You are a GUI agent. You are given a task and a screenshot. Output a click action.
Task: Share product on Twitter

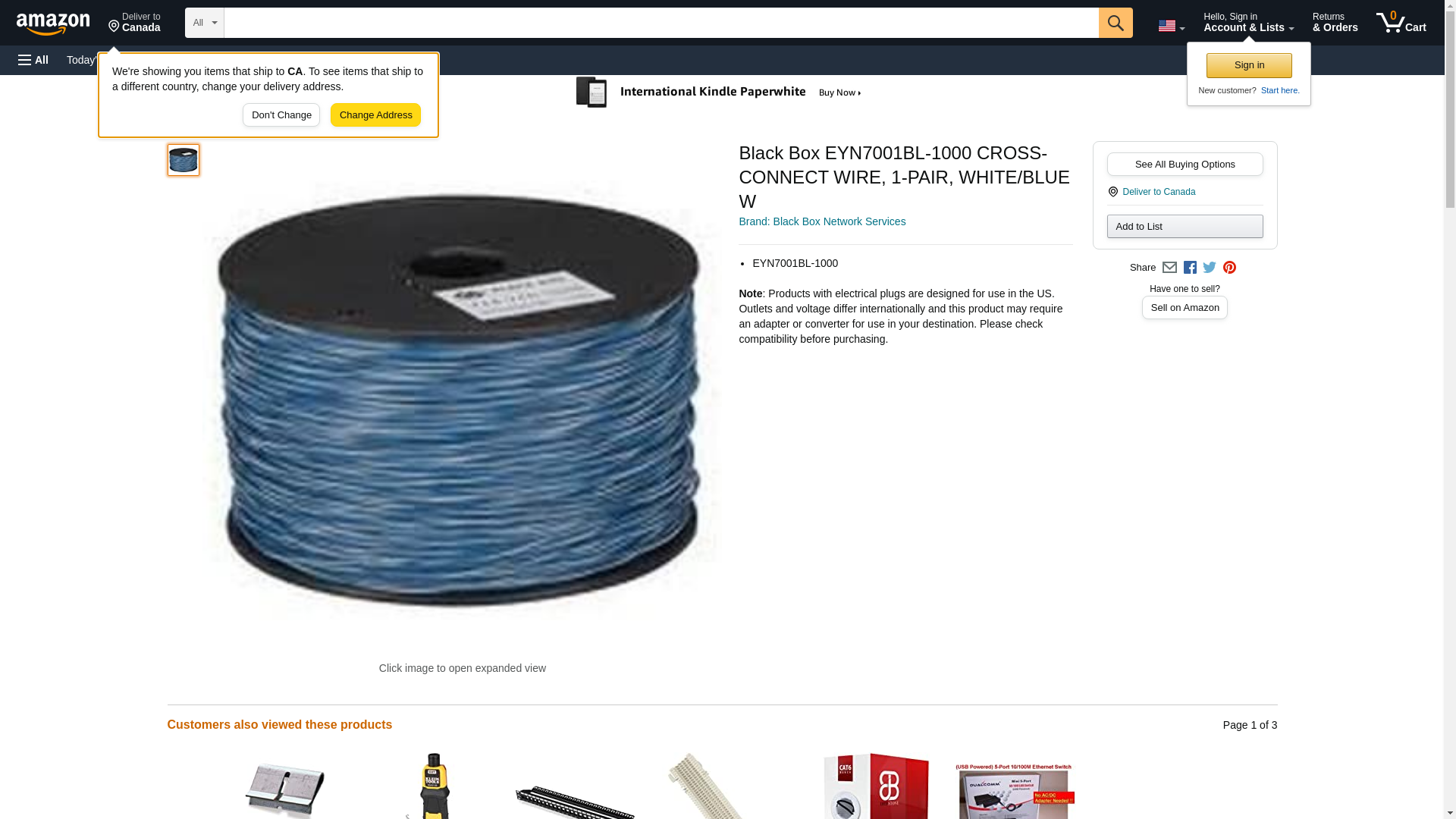1210,268
